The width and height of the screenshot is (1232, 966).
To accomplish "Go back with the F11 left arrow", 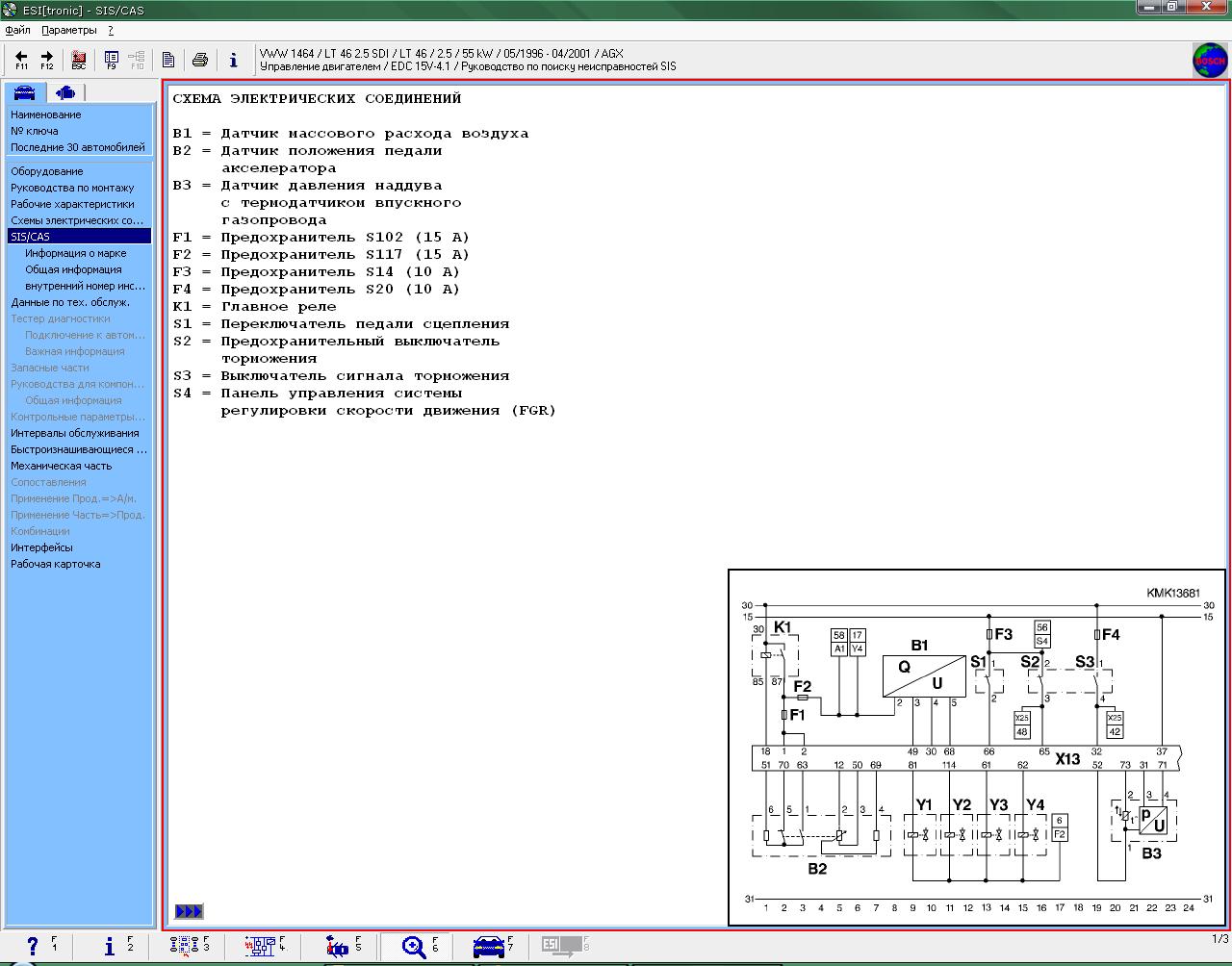I will 21,60.
